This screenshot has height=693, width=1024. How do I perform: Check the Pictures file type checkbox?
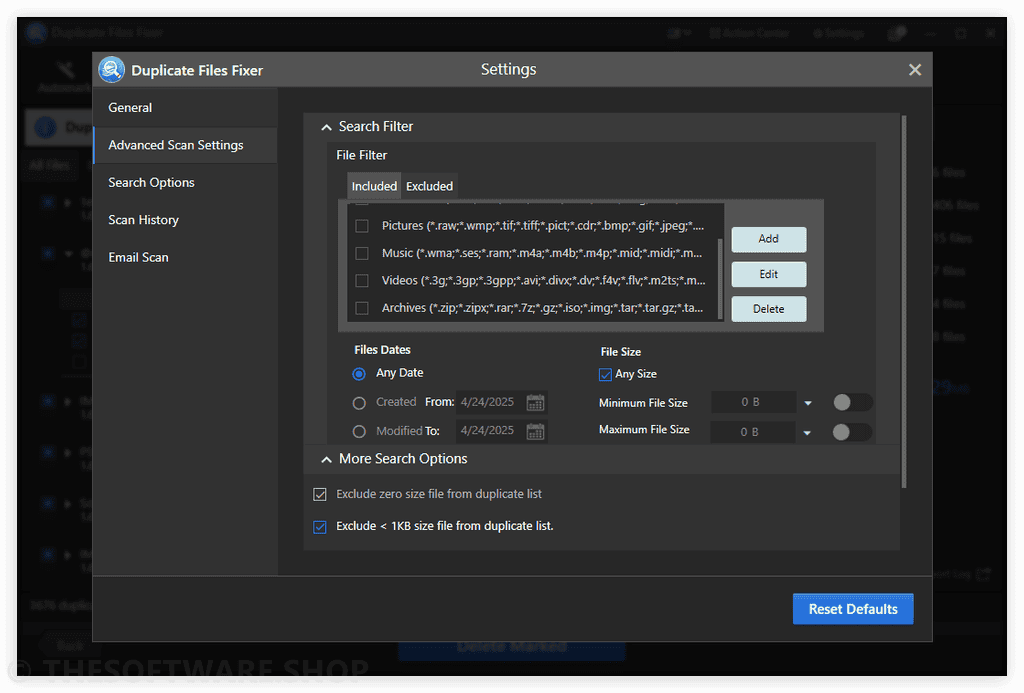pos(362,226)
